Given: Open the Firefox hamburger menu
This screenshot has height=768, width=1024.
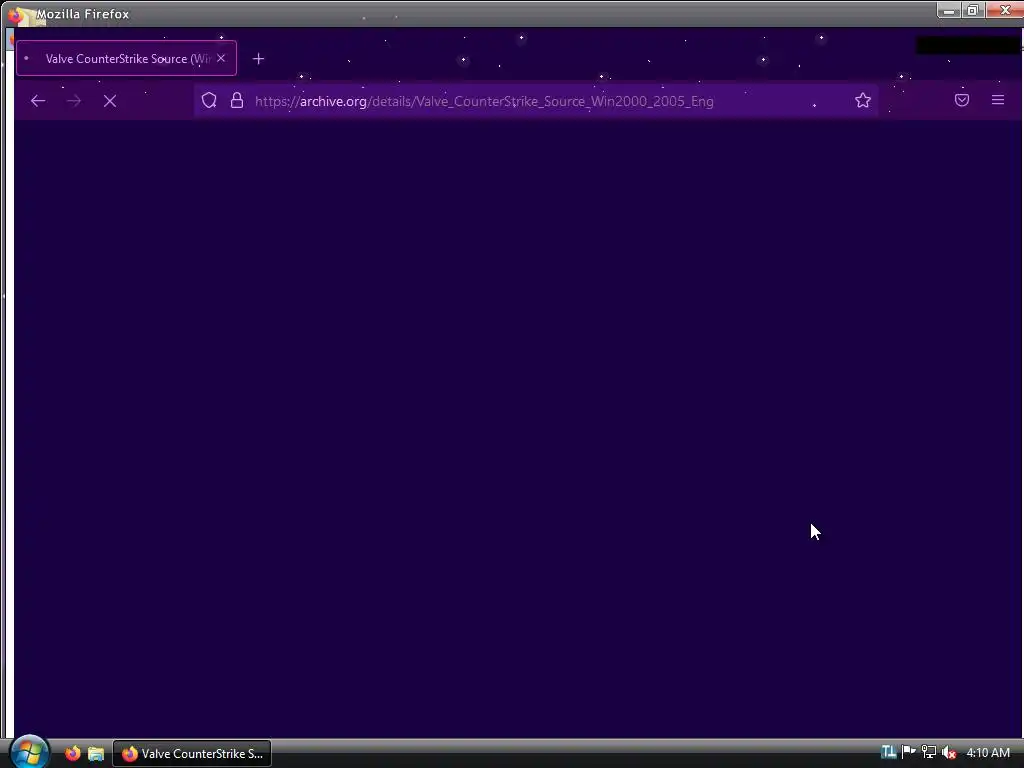Looking at the screenshot, I should (998, 100).
